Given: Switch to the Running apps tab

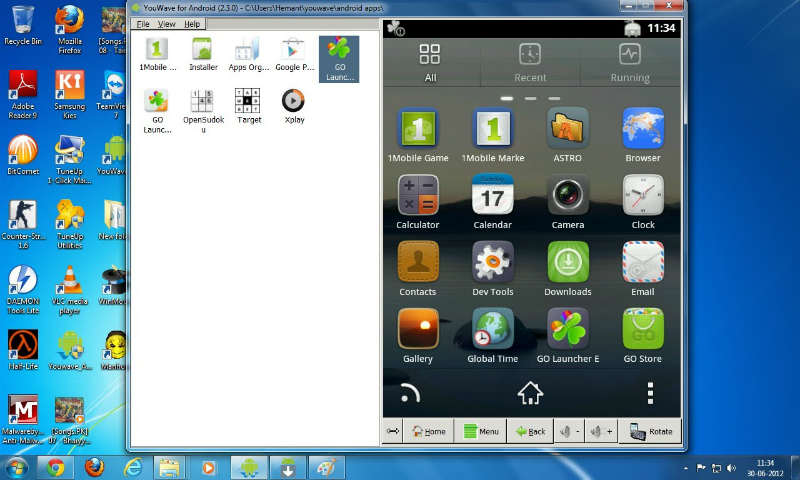Looking at the screenshot, I should [630, 62].
